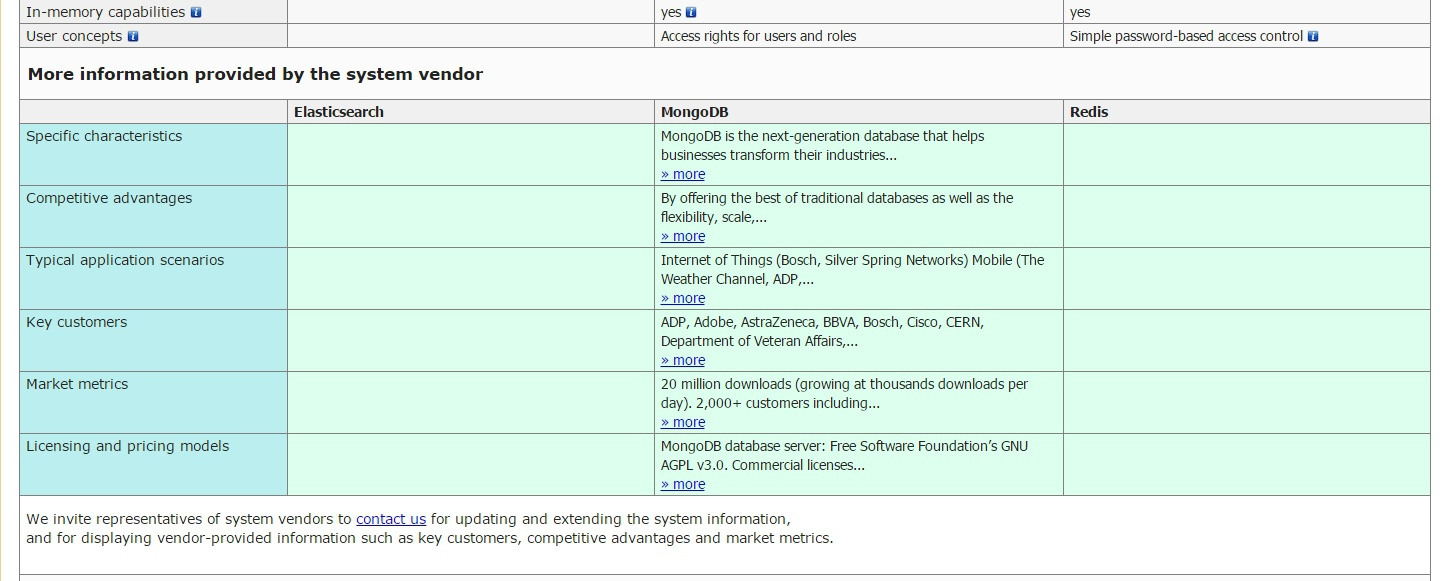
Task: Click info icon after Simple password-based access control
Action: point(1313,36)
